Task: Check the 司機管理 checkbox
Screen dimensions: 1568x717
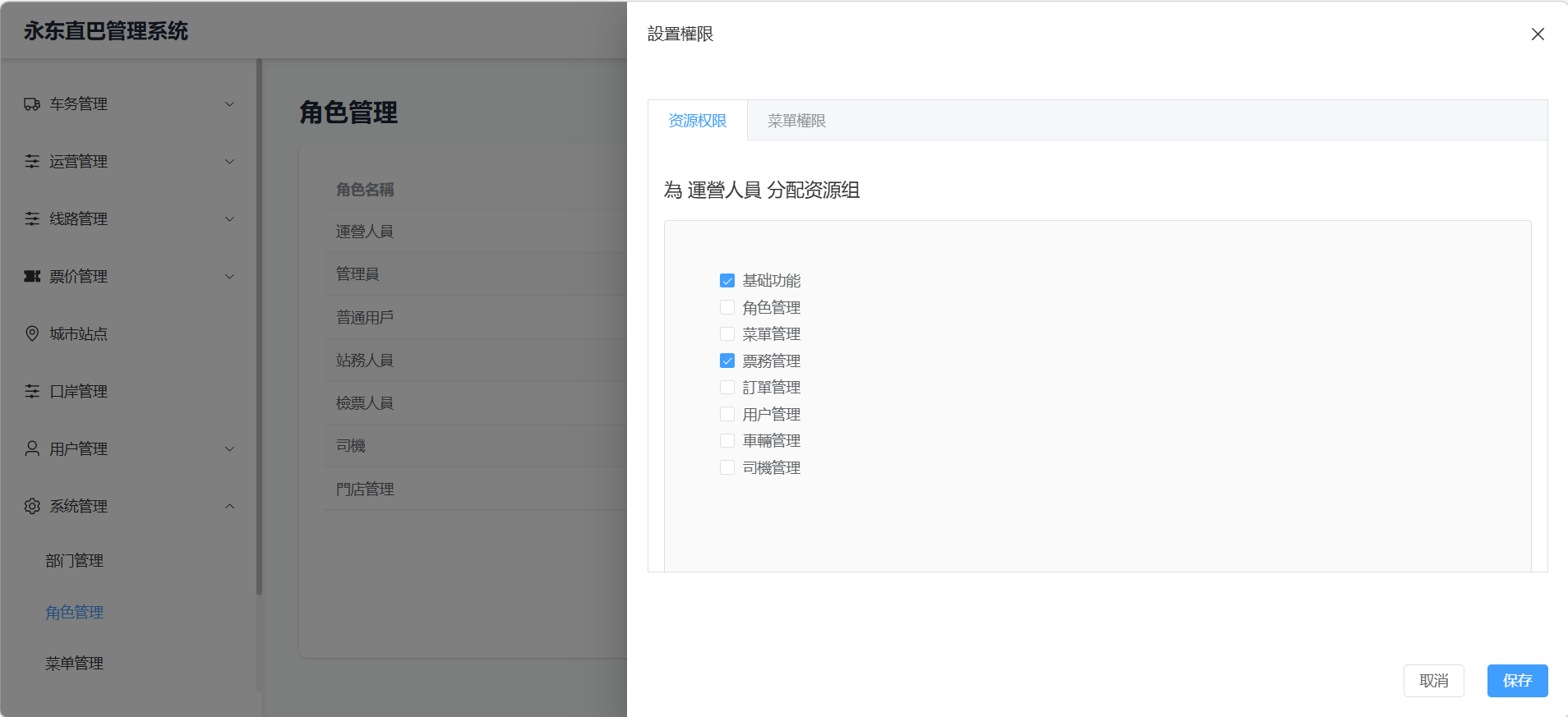Action: pyautogui.click(x=727, y=468)
